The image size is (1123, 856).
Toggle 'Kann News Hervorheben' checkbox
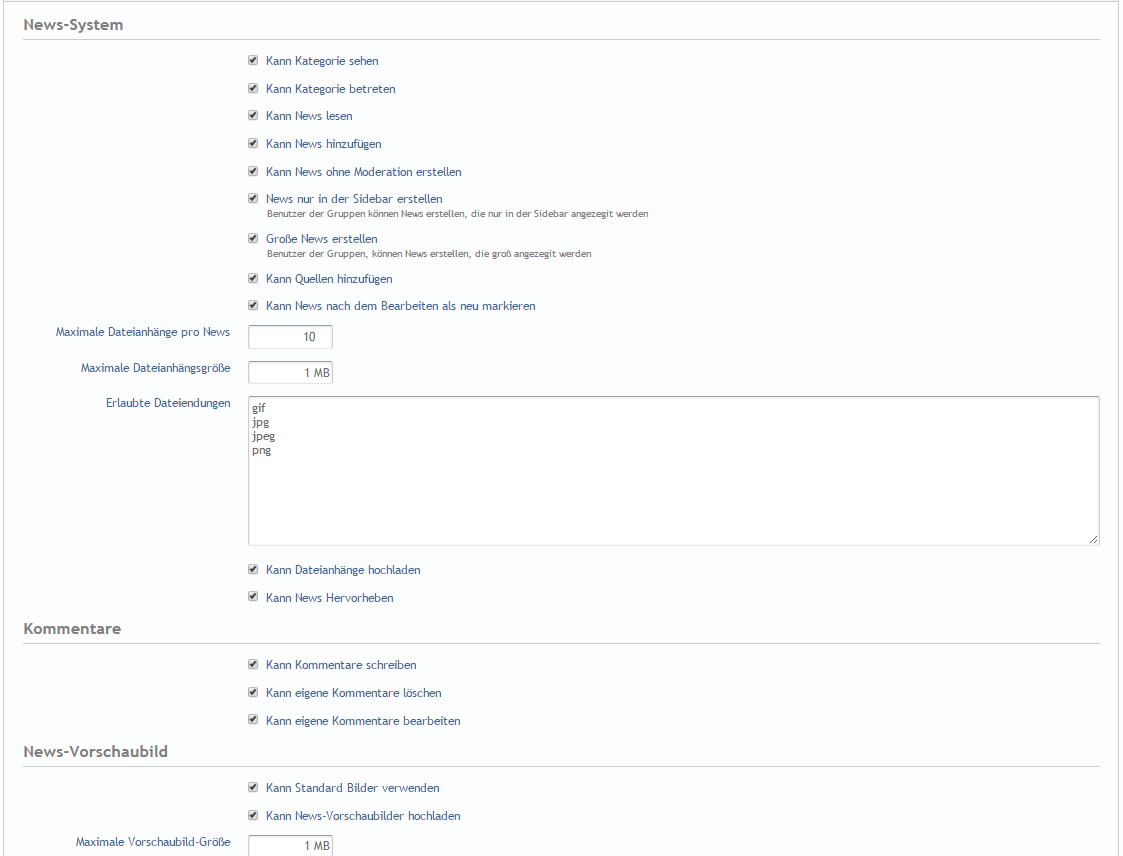(x=253, y=597)
